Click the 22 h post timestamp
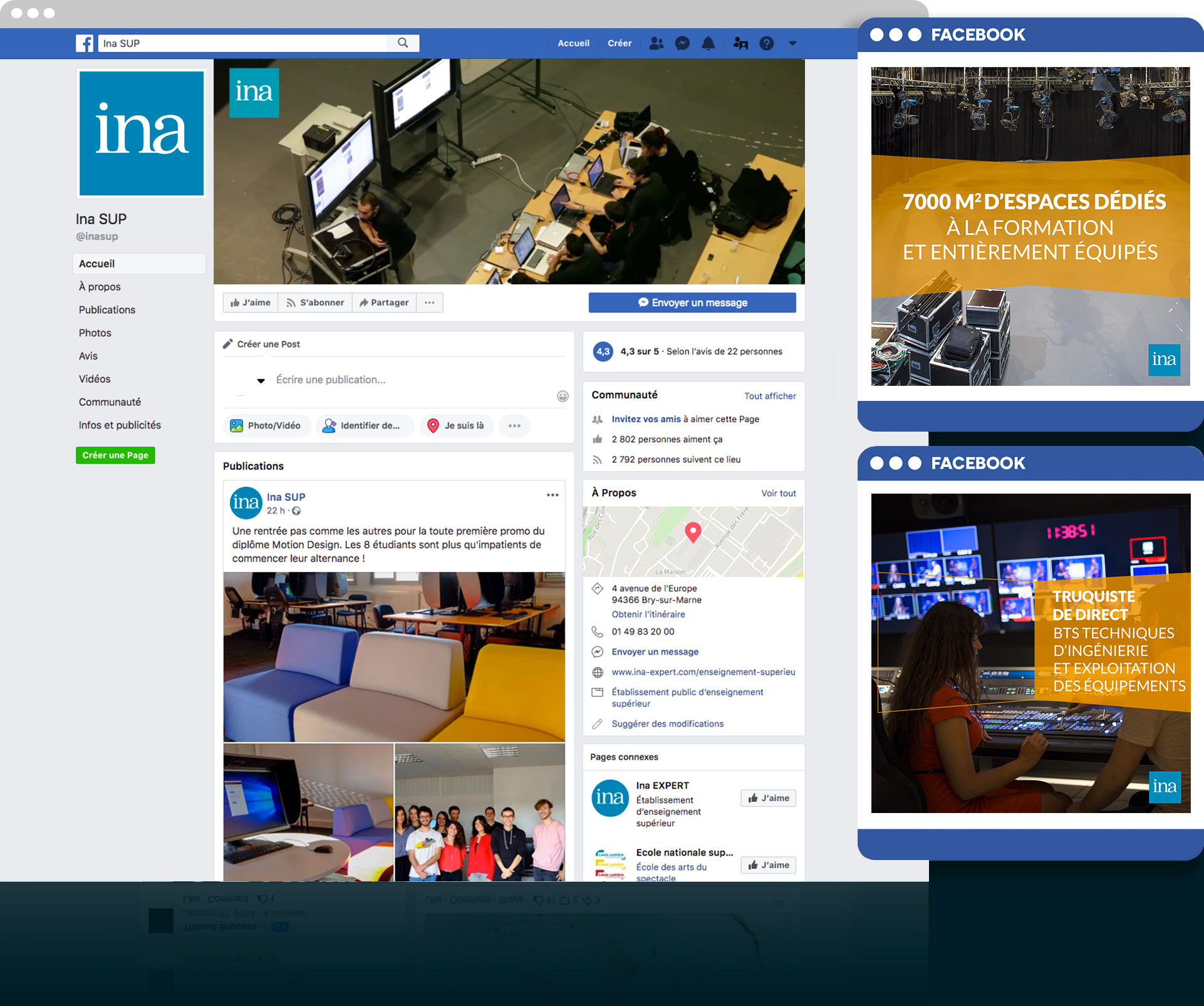 click(276, 511)
